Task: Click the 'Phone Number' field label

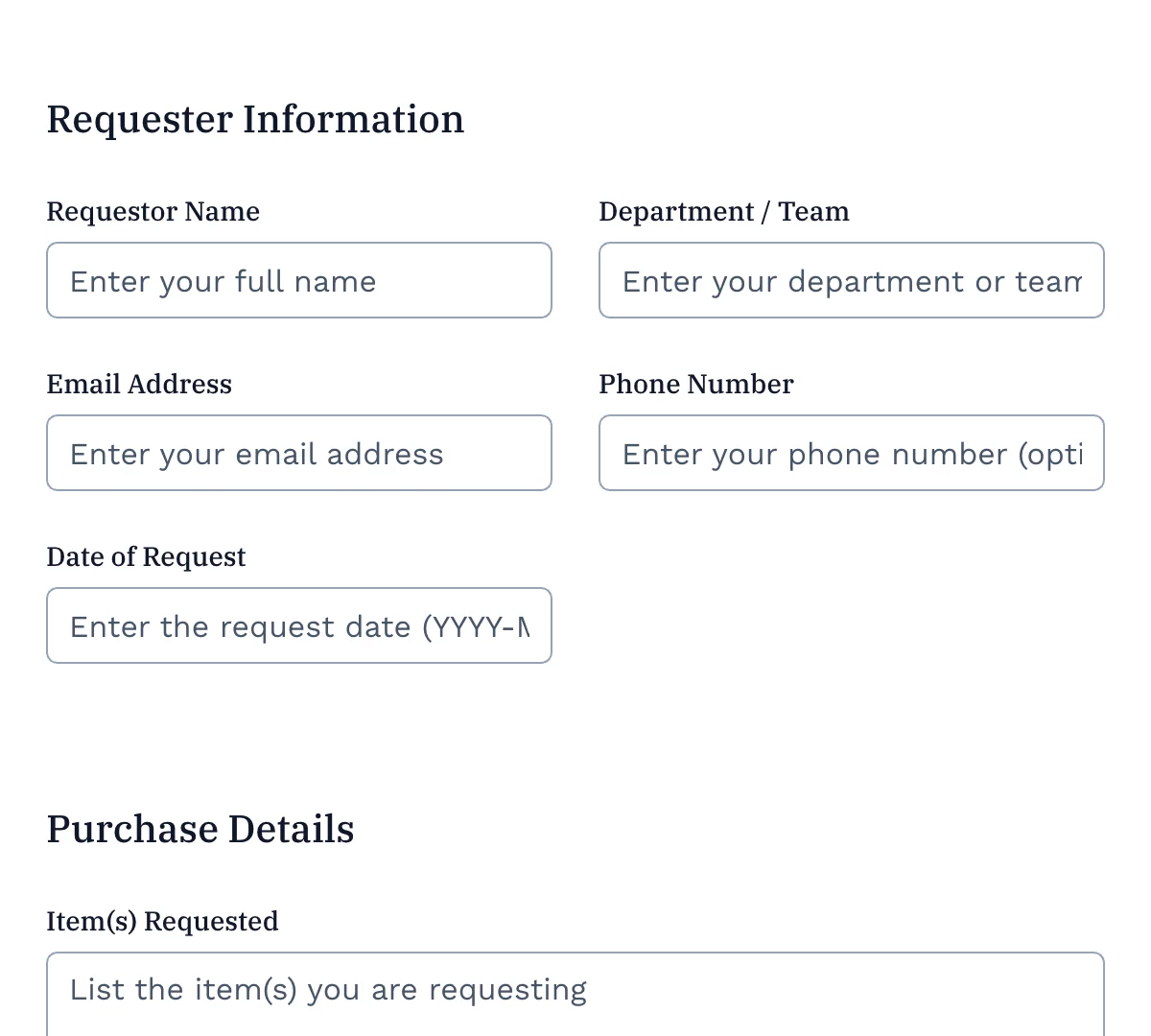Action: 695,384
